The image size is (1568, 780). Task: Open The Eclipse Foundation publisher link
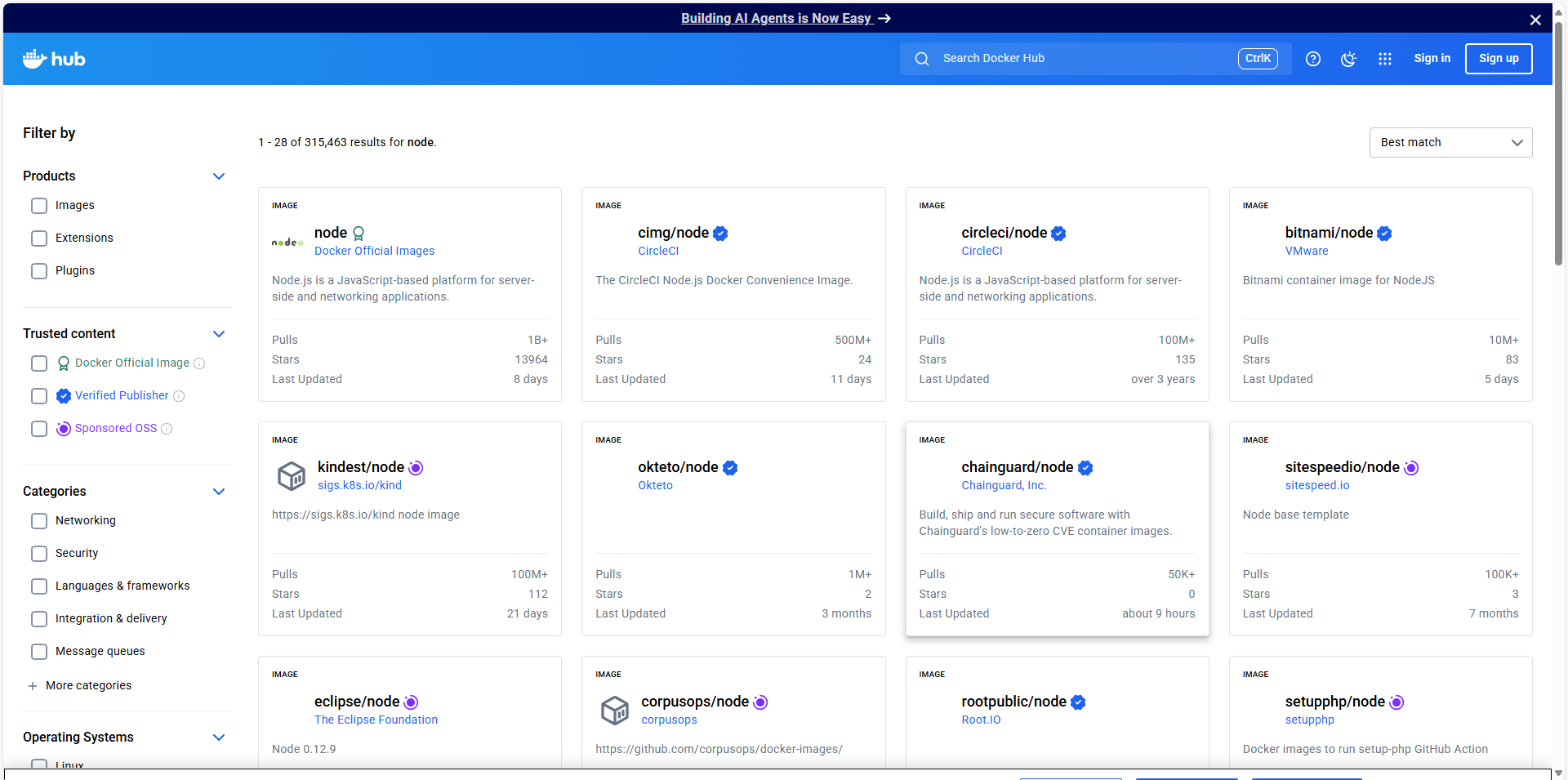point(376,720)
